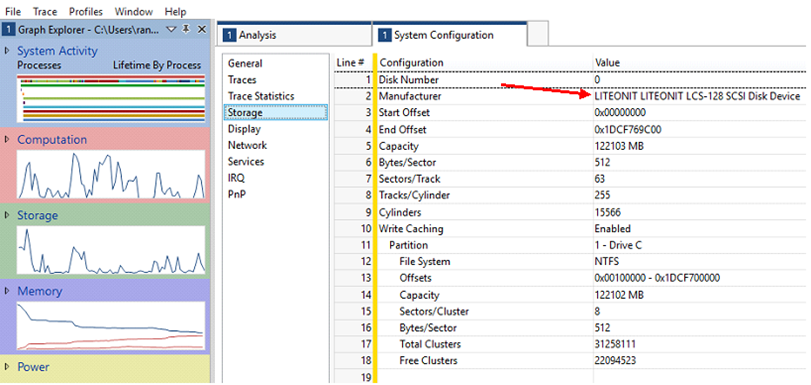Select the Partition row
Screen dimensions: 811x385
point(570,245)
